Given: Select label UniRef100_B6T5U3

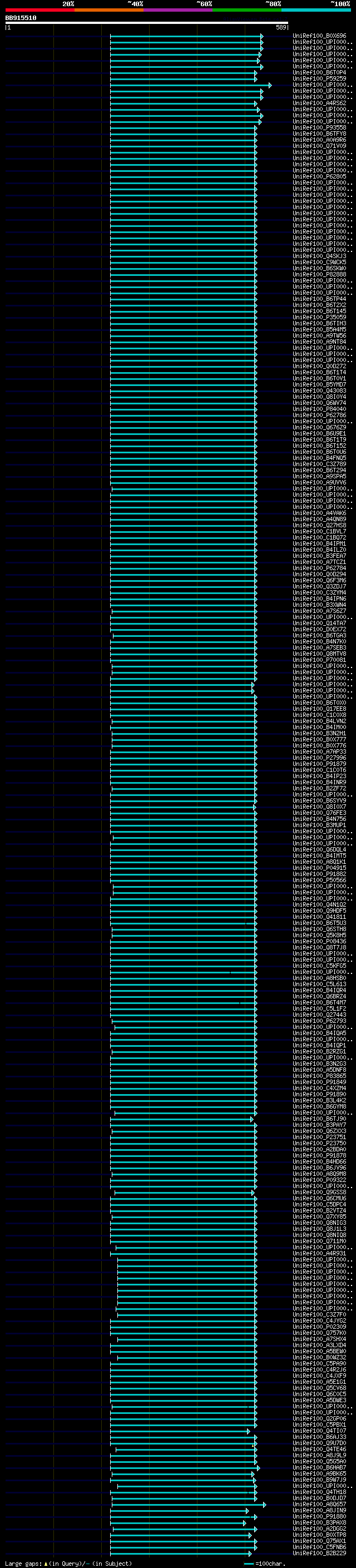Looking at the screenshot, I should click(x=319, y=923).
